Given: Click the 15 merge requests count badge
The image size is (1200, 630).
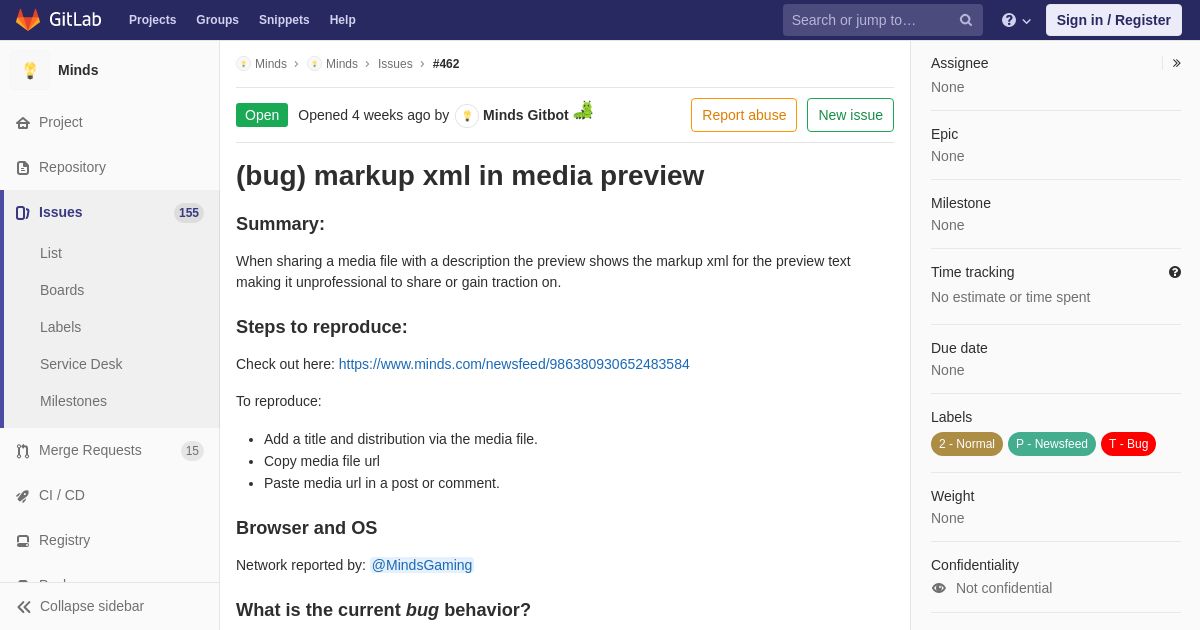Looking at the screenshot, I should pyautogui.click(x=192, y=451).
